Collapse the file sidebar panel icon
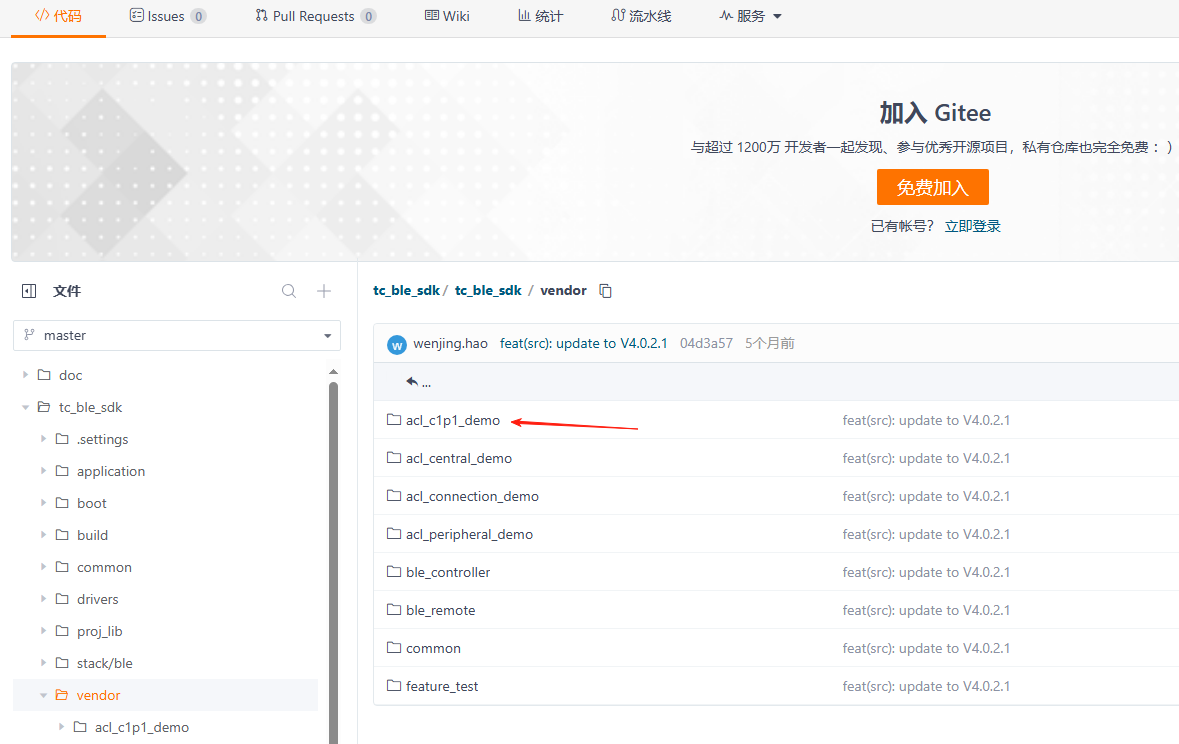This screenshot has width=1179, height=744. pyautogui.click(x=29, y=291)
